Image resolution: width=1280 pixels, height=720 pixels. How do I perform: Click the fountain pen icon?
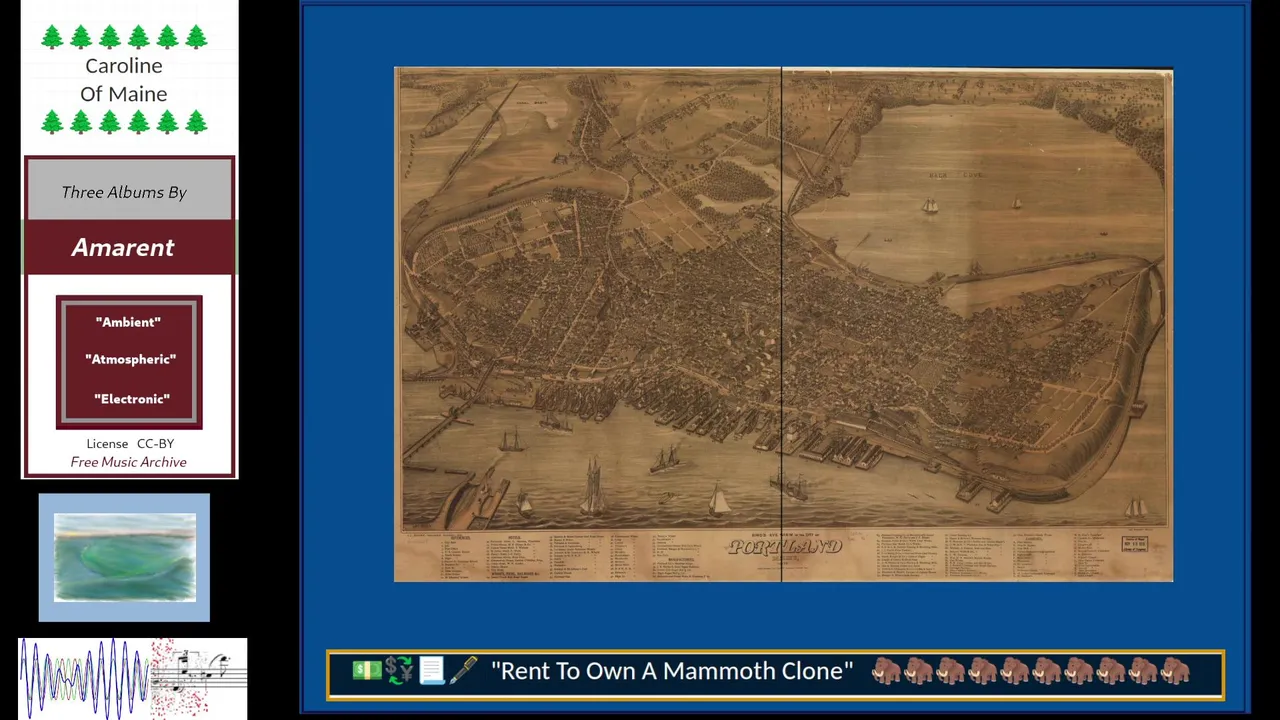[x=463, y=670]
